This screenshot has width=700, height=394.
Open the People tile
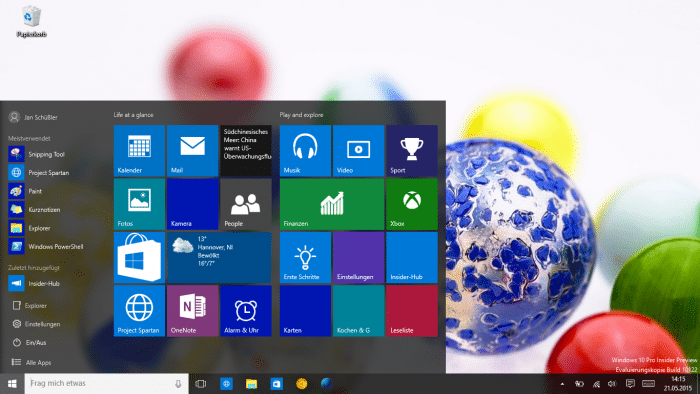pos(246,204)
